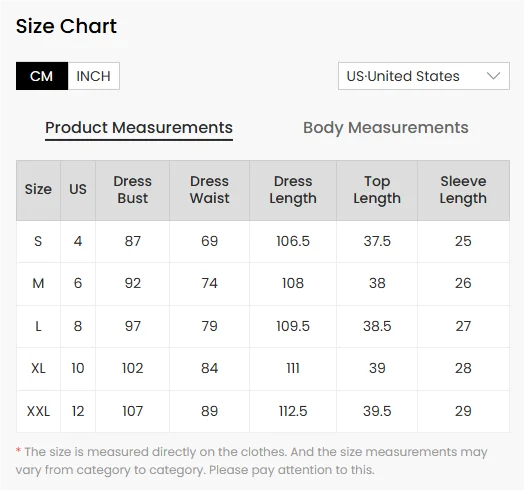The width and height of the screenshot is (524, 490).
Task: Open the US·United States country dropdown
Action: (x=424, y=76)
